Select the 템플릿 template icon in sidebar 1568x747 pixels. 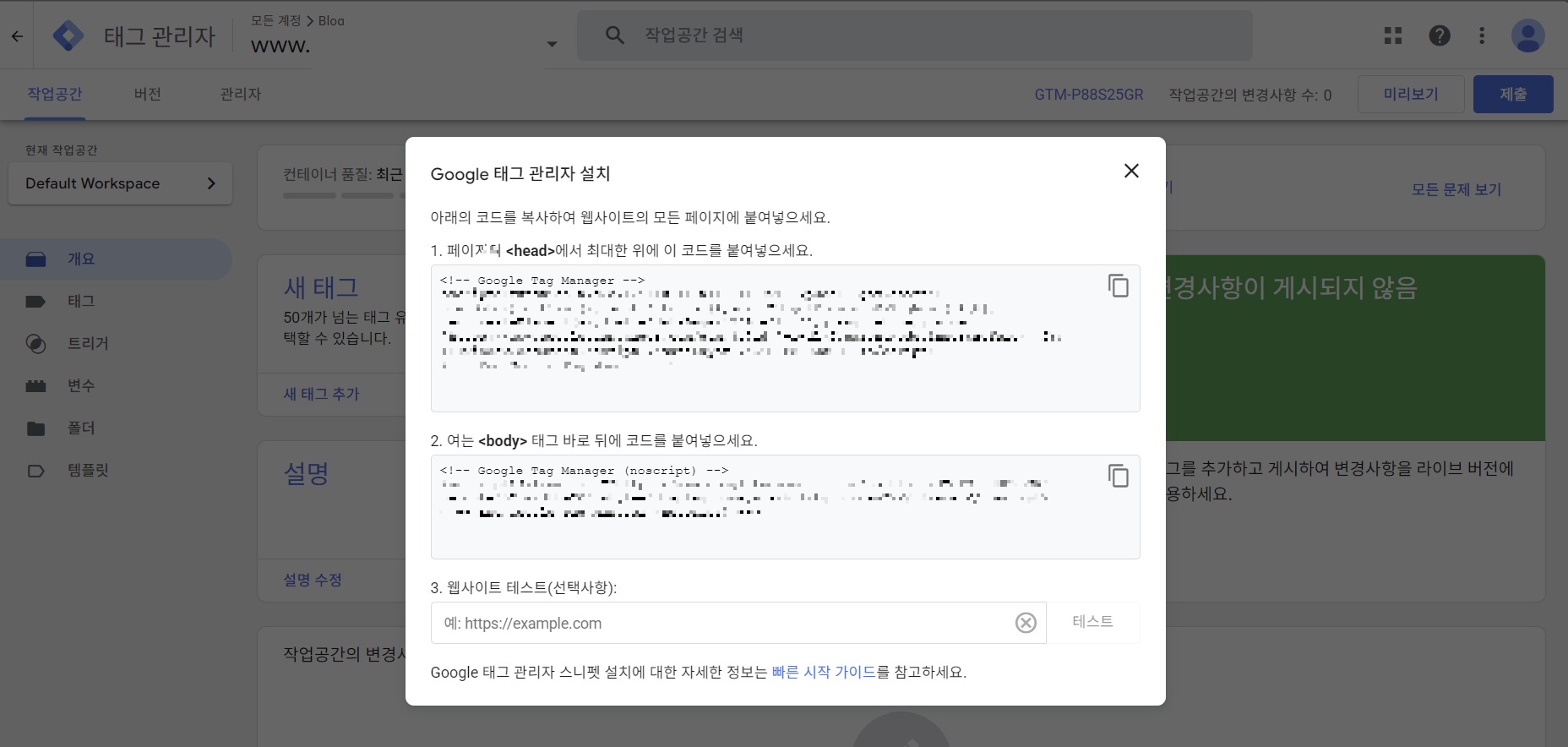pyautogui.click(x=35, y=471)
